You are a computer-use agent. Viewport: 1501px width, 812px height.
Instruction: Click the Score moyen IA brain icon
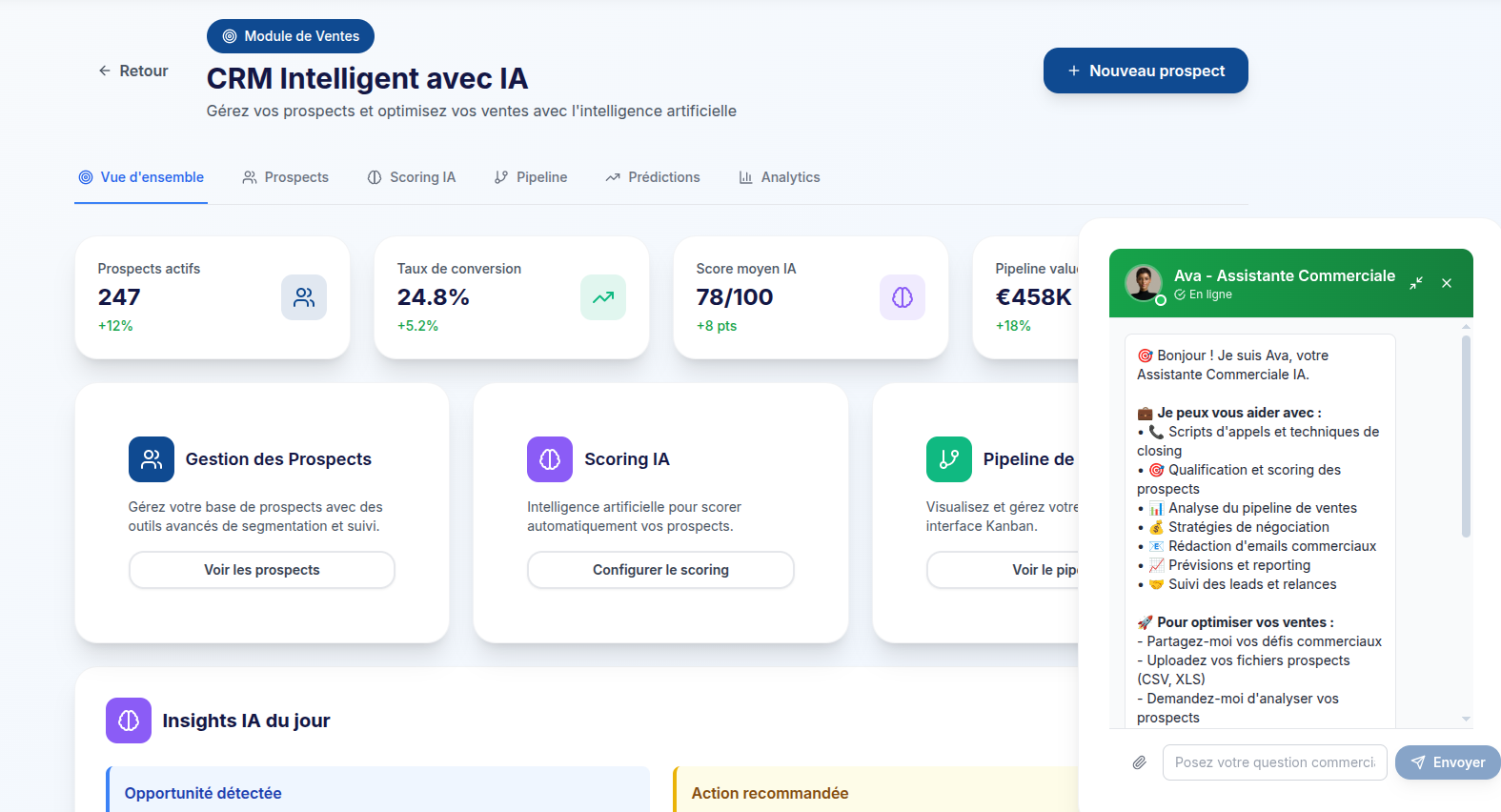[x=903, y=297]
